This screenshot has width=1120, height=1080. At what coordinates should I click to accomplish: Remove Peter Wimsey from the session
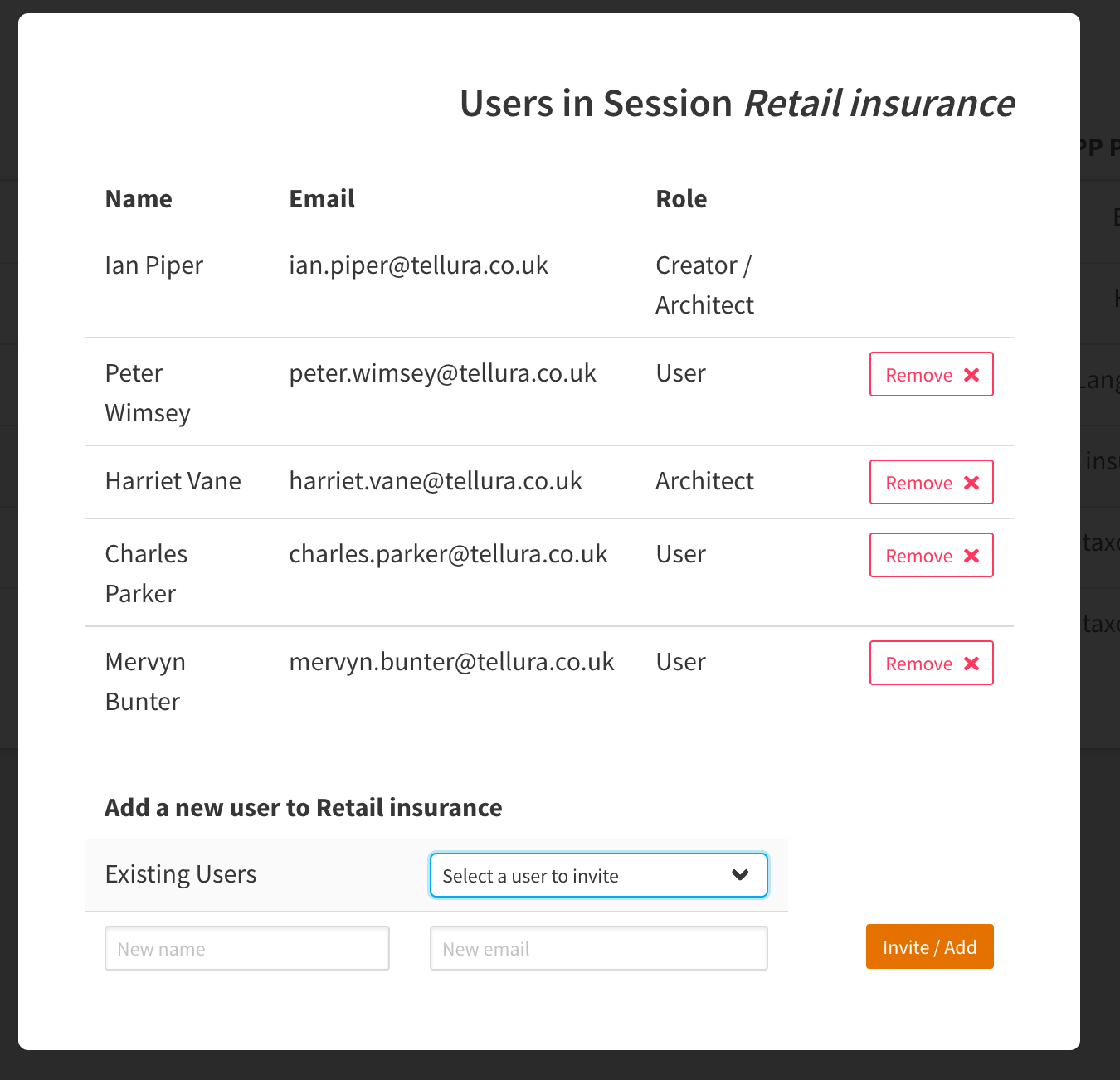click(931, 374)
